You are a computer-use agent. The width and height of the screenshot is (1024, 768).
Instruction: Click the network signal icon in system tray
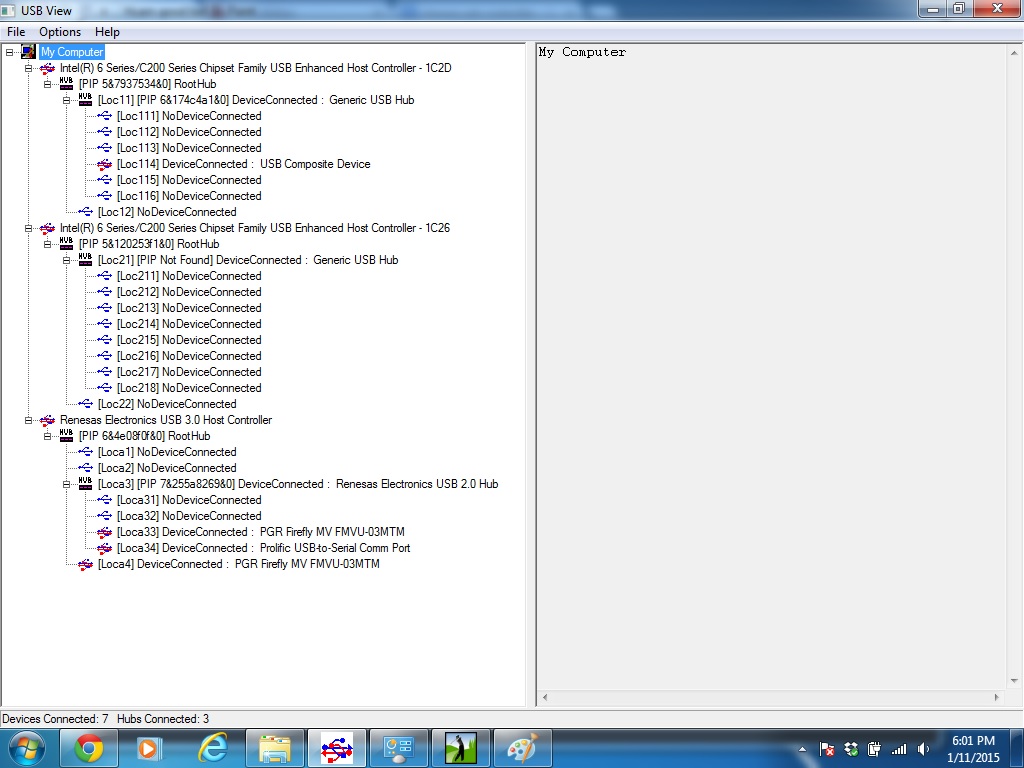(x=899, y=749)
